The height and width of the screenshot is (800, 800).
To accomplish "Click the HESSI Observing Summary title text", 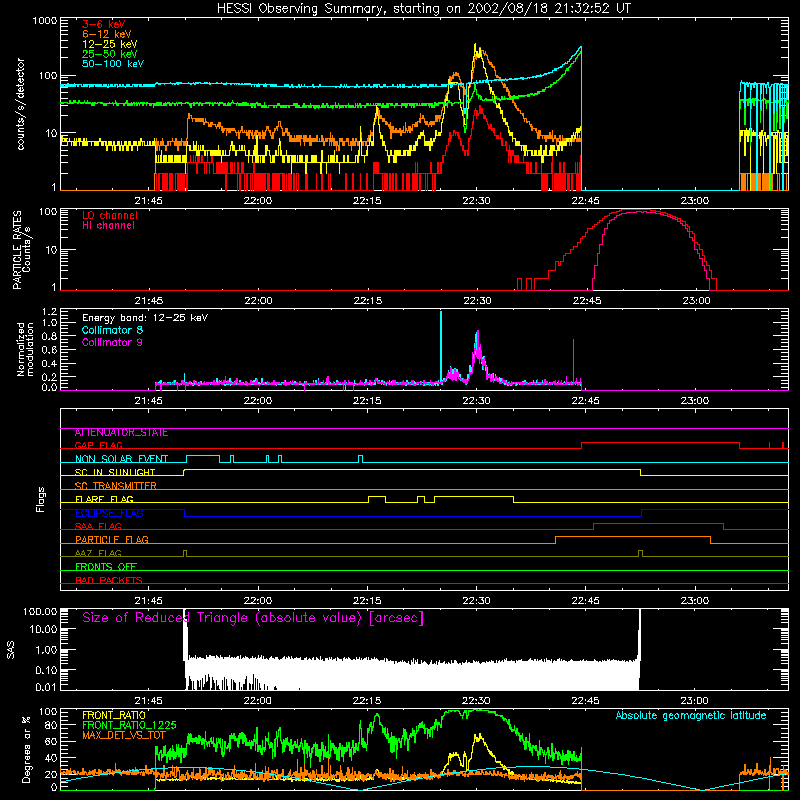I will (x=424, y=9).
